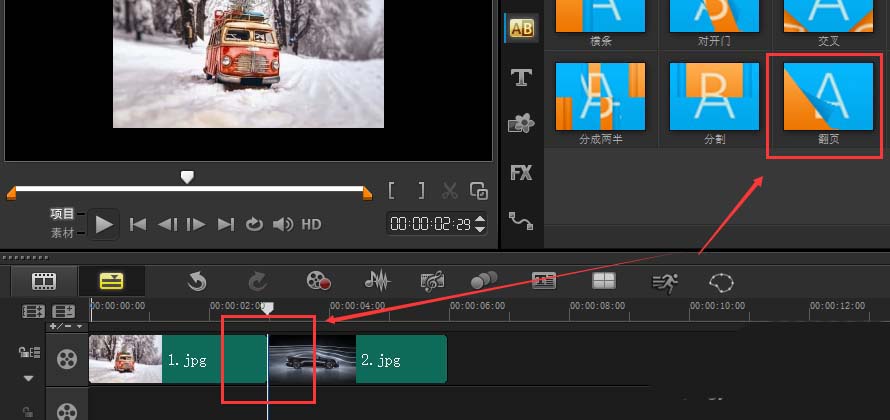Image resolution: width=890 pixels, height=420 pixels.
Task: Open the Transition library (AB icon)
Action: coord(522,28)
